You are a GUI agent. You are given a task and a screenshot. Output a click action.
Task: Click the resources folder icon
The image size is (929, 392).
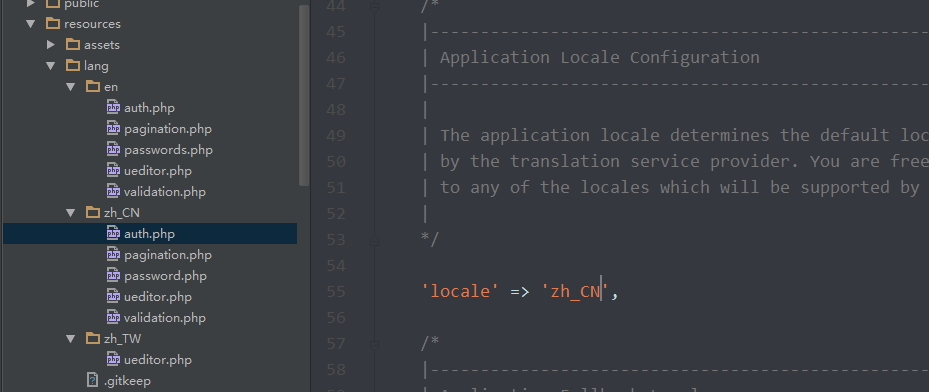point(53,24)
